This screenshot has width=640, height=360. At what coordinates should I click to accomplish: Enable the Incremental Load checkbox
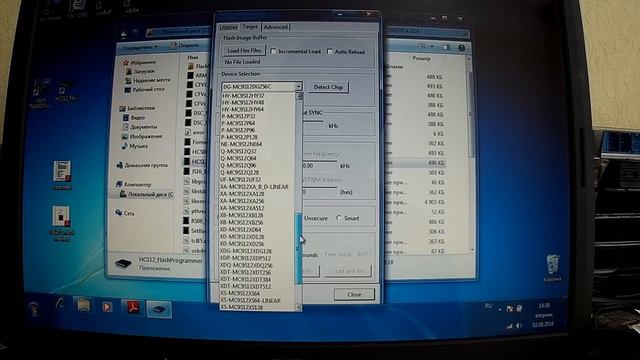point(273,51)
